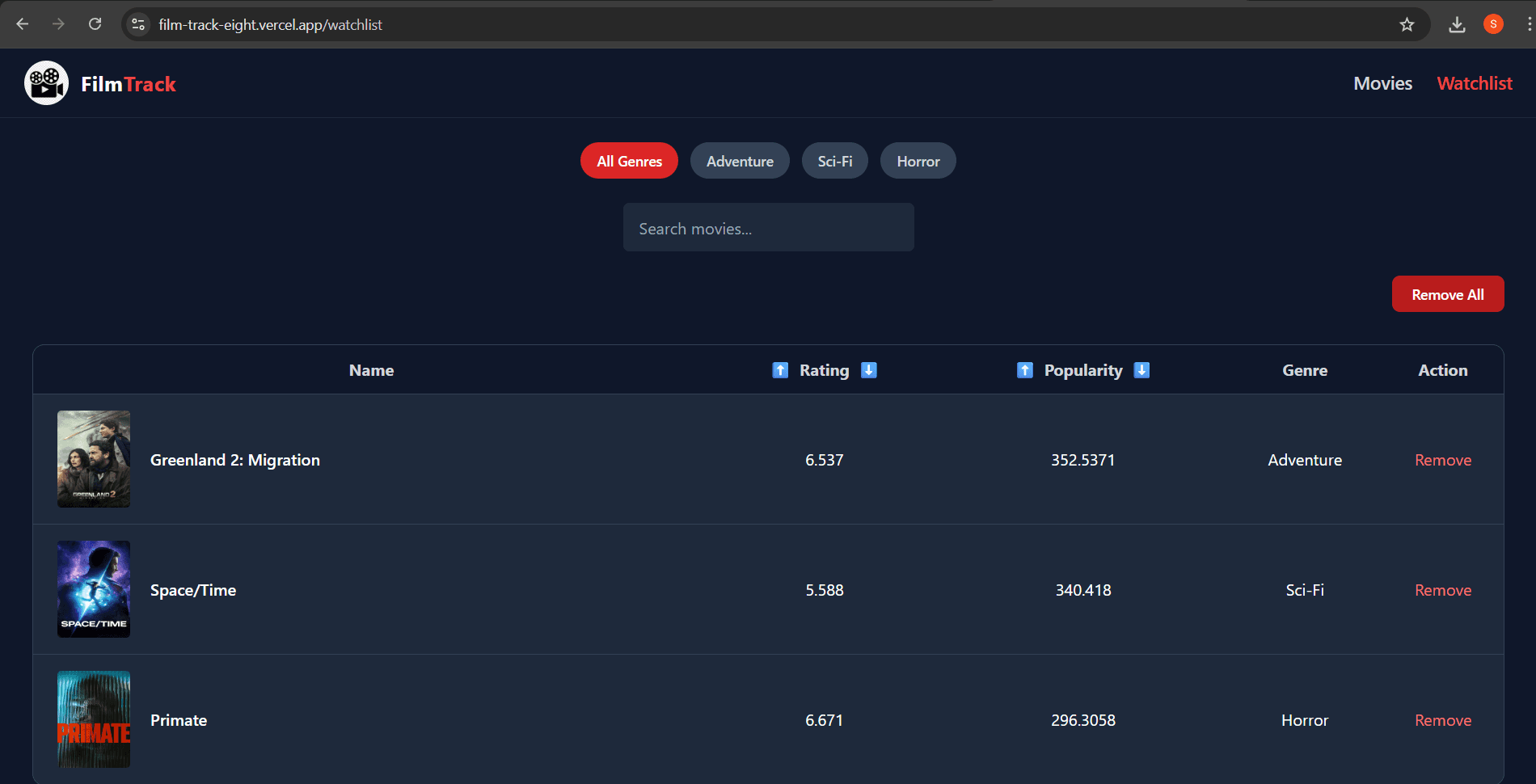Sort popularity descending with the down arrow icon
This screenshot has width=1536, height=784.
(x=1141, y=369)
